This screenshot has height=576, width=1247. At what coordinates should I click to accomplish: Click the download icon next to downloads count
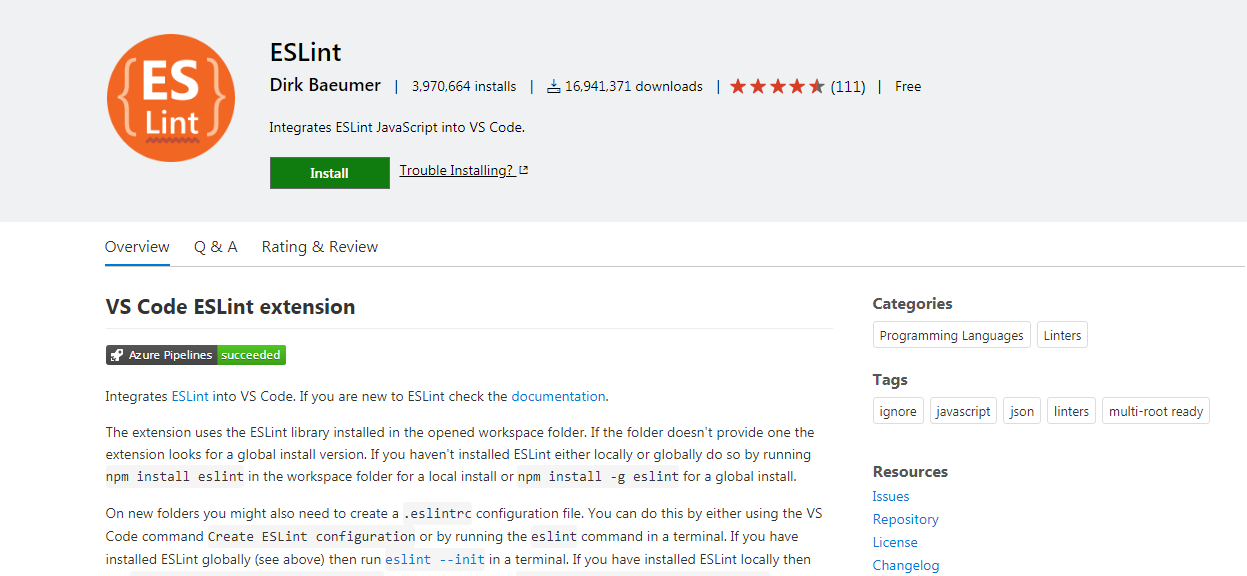553,87
